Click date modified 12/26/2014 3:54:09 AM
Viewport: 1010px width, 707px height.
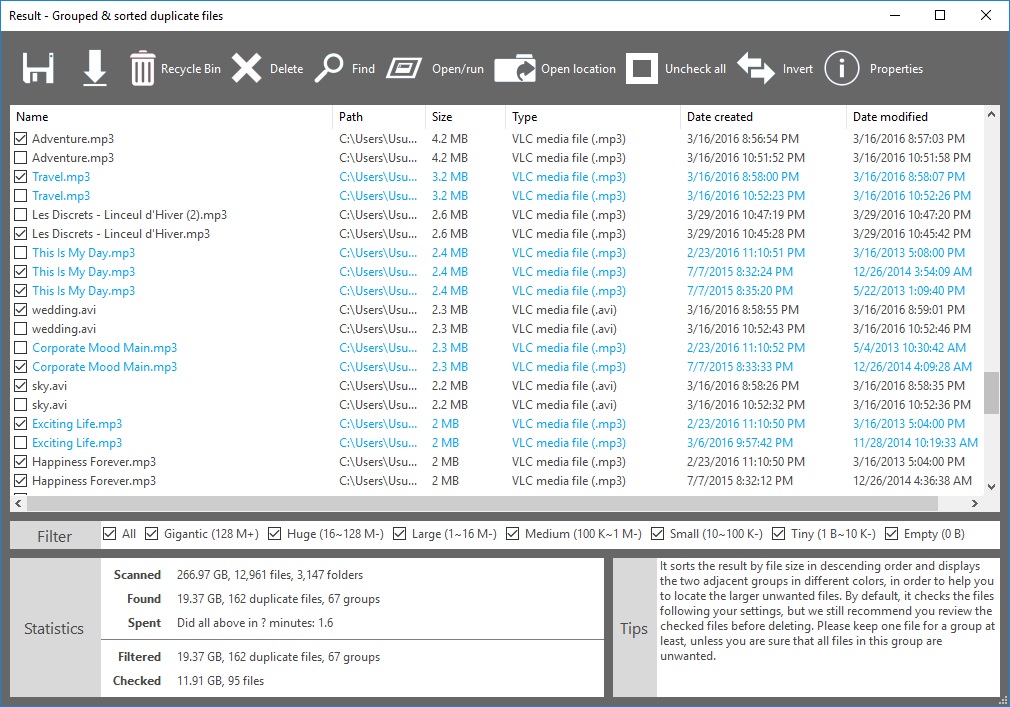(913, 272)
